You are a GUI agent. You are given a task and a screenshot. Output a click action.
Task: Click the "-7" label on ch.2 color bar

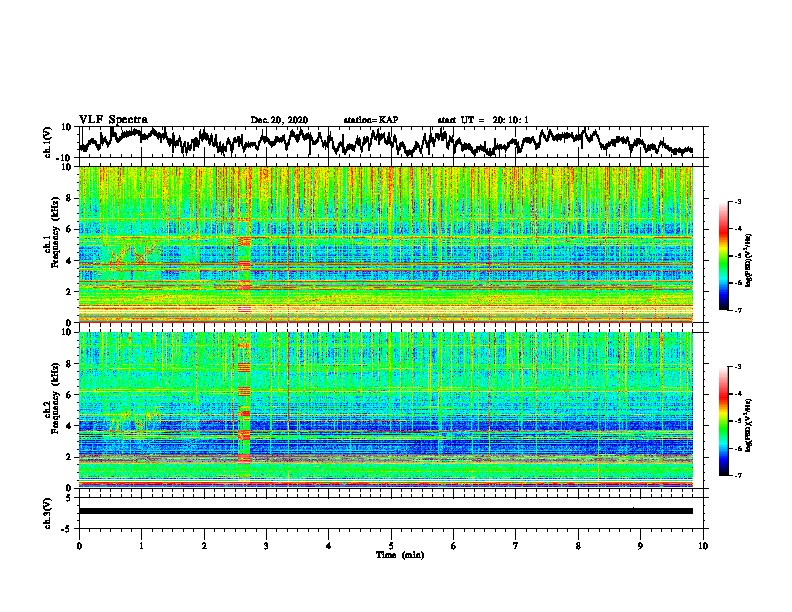click(x=737, y=476)
